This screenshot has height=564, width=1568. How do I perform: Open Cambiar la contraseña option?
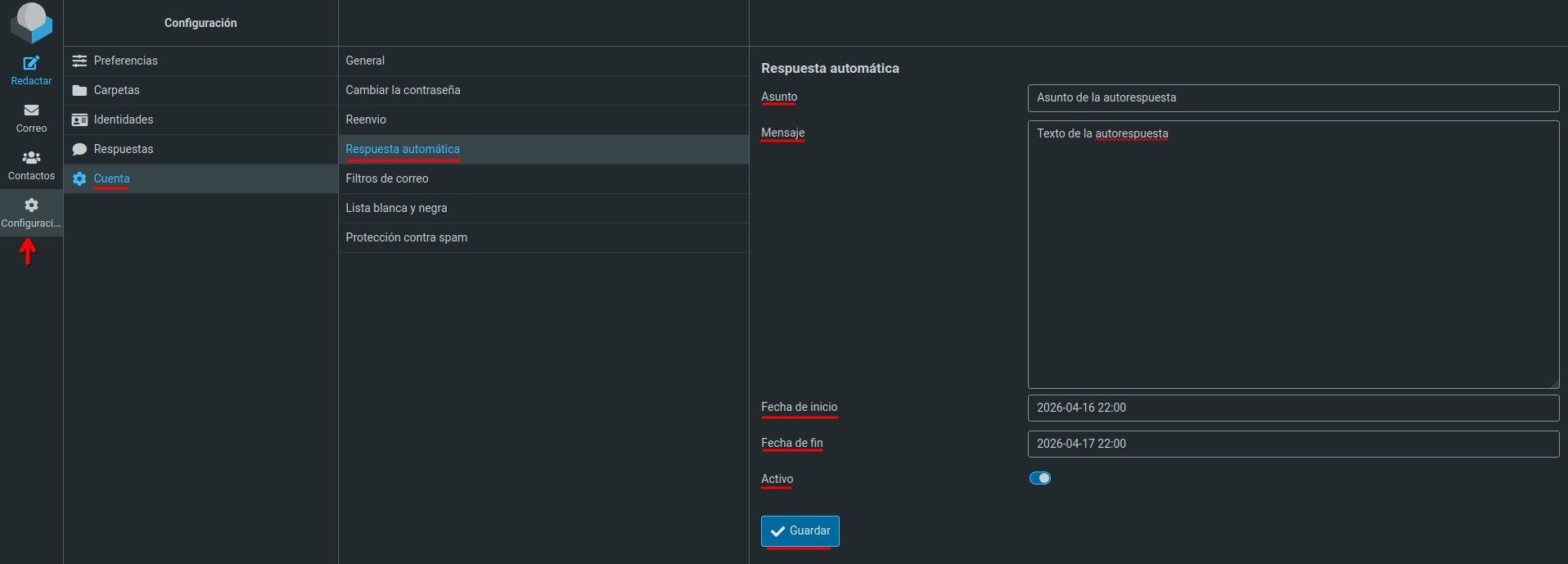pos(543,90)
